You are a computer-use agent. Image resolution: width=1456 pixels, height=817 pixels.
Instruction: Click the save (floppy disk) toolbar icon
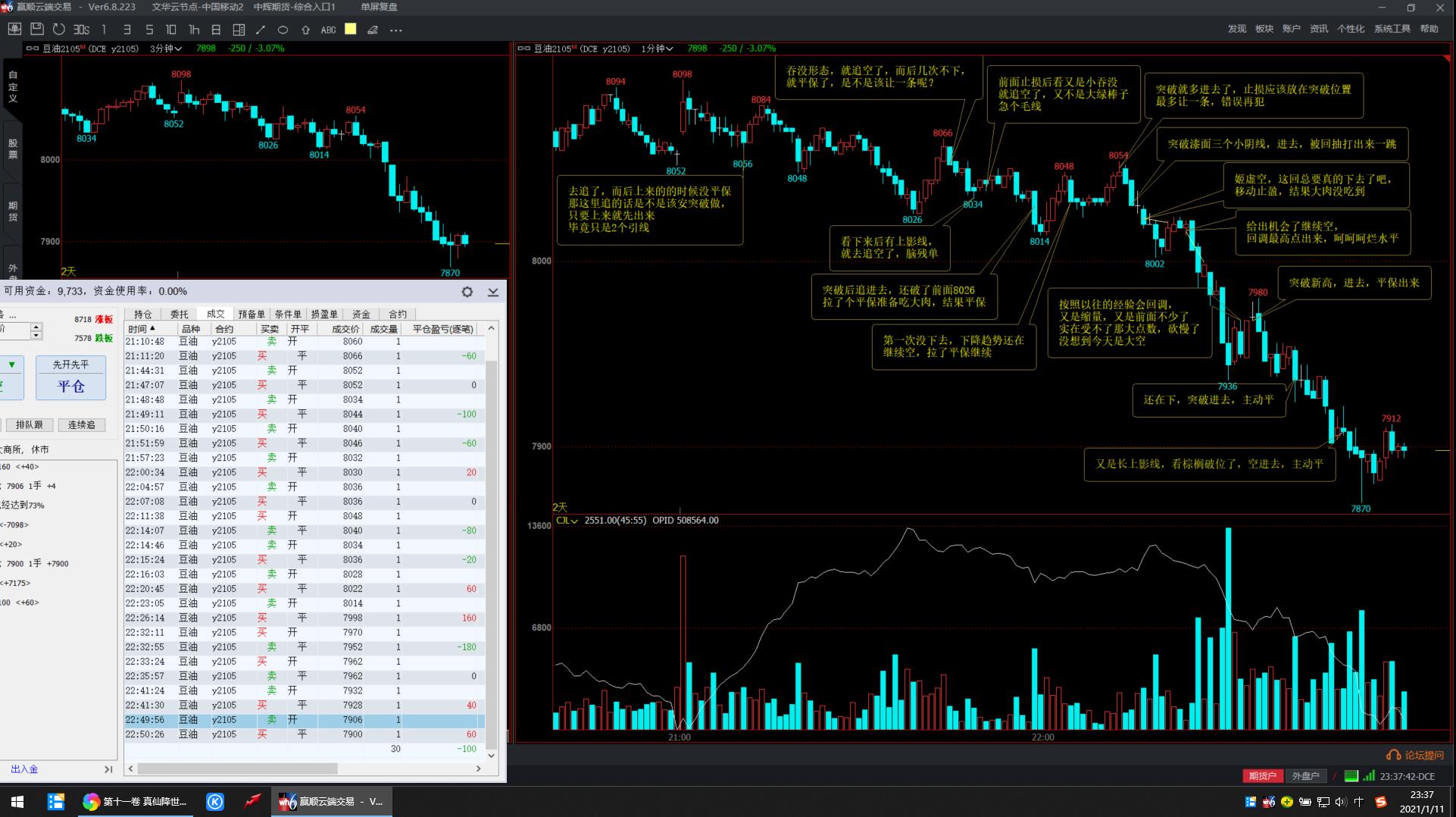tap(36, 30)
